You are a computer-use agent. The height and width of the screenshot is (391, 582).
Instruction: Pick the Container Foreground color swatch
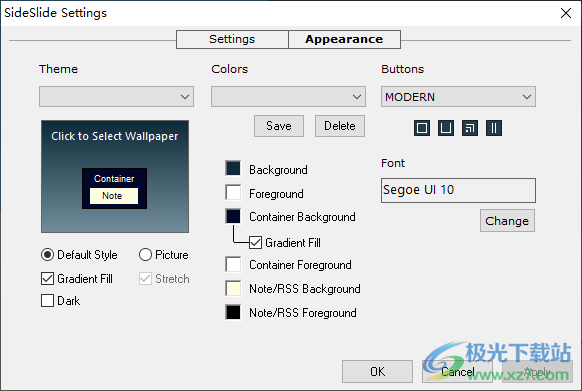click(x=233, y=264)
